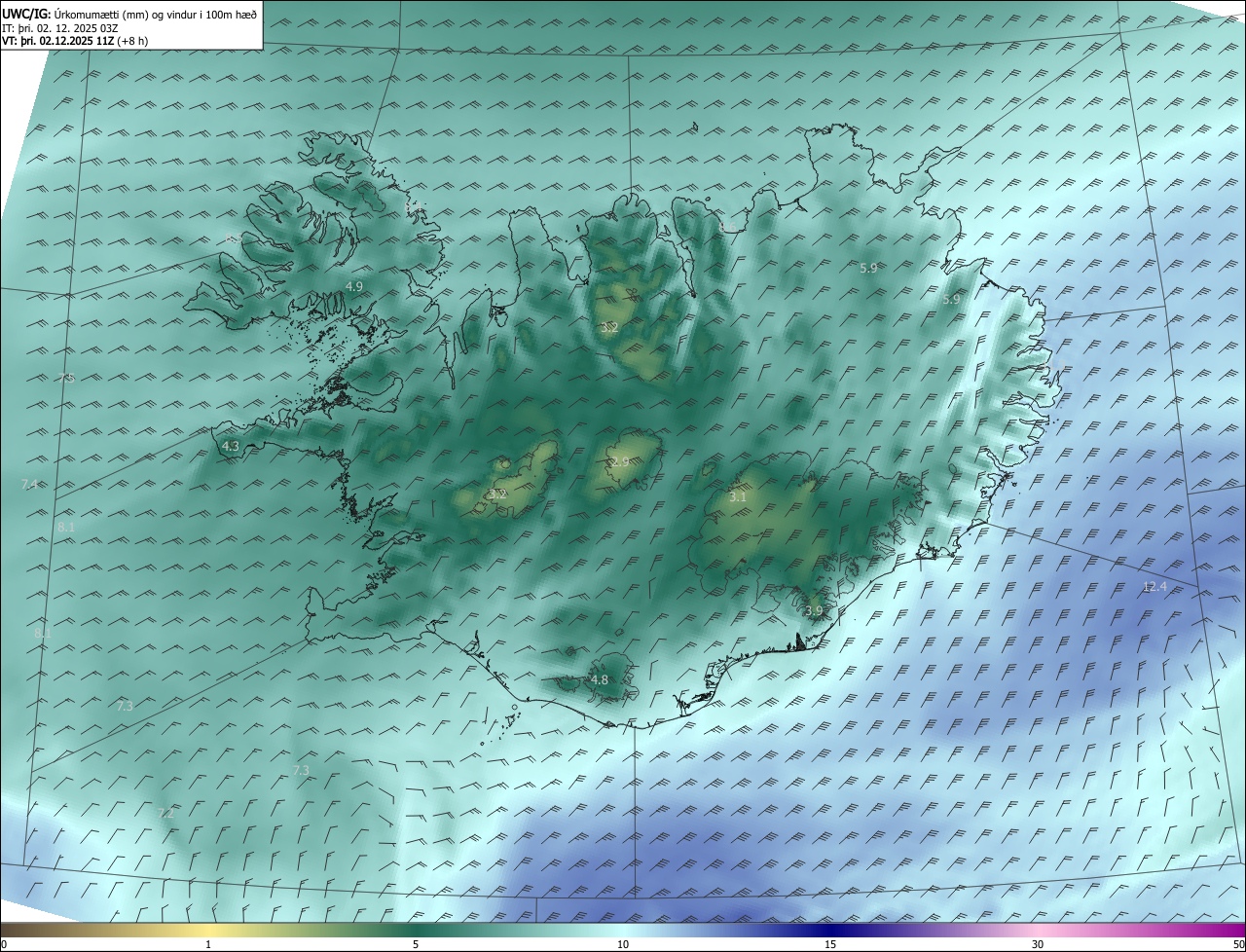Select the 7.2 value label
The width and height of the screenshot is (1246, 952).
tap(166, 812)
